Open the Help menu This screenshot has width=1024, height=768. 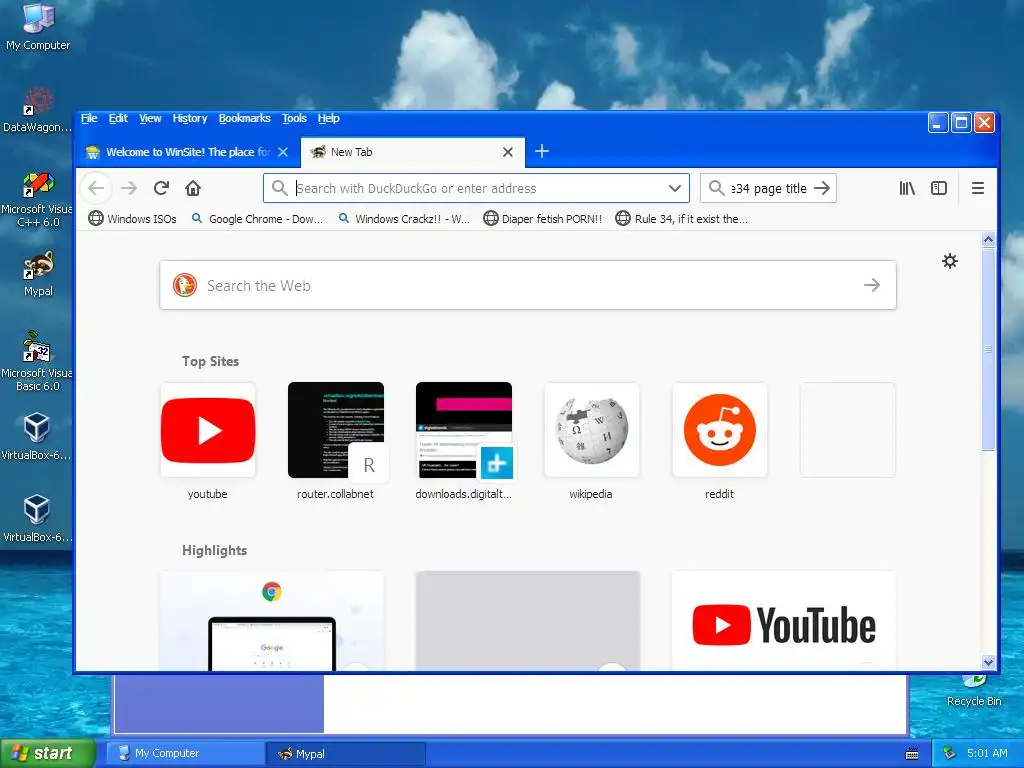pyautogui.click(x=328, y=118)
